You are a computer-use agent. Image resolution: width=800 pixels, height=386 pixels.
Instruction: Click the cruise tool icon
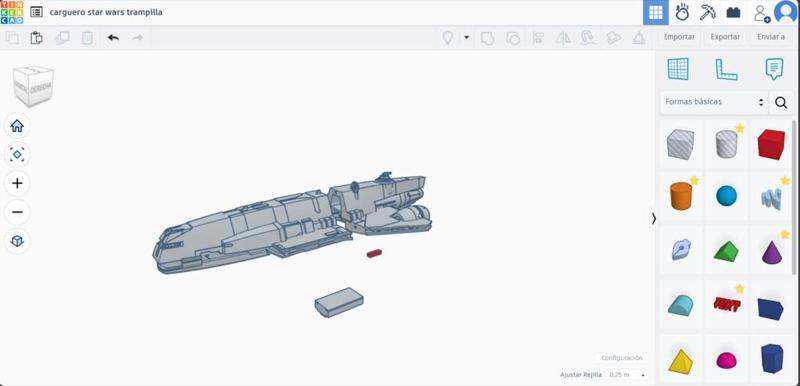(x=588, y=38)
